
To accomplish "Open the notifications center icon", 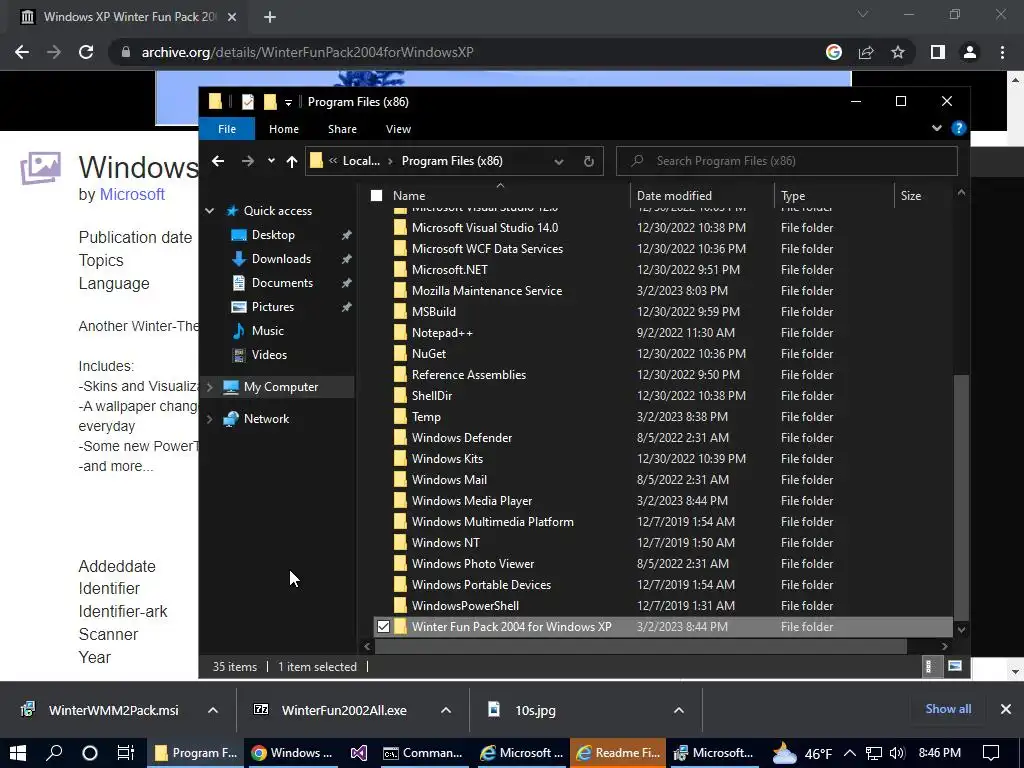I will point(991,753).
